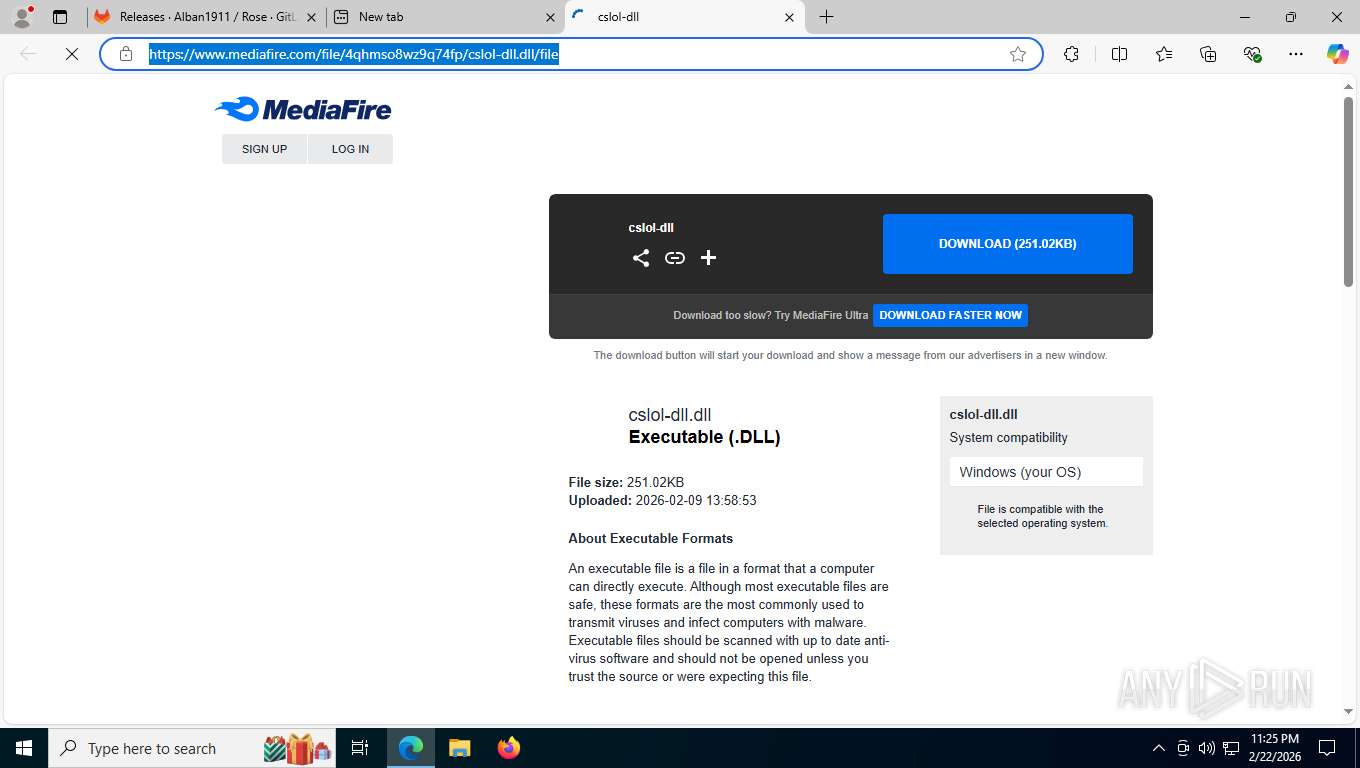The width and height of the screenshot is (1360, 768).
Task: Click the browser back arrow
Action: pyautogui.click(x=28, y=54)
